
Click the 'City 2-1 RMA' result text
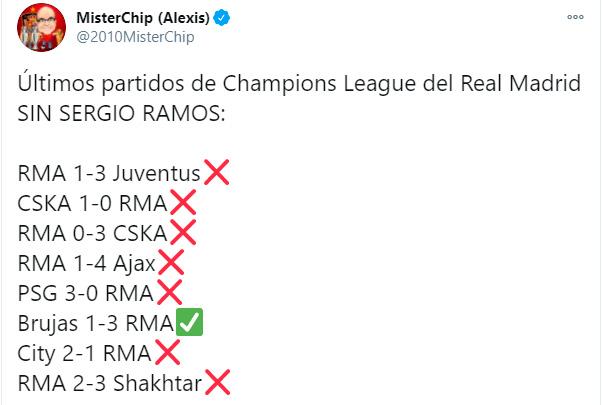point(83,355)
